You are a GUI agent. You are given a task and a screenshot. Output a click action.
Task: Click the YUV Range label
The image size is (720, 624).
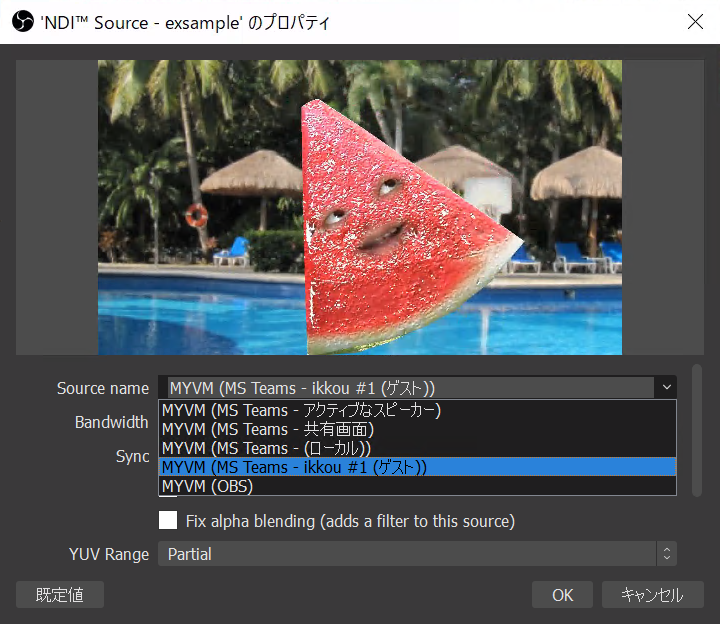point(109,554)
